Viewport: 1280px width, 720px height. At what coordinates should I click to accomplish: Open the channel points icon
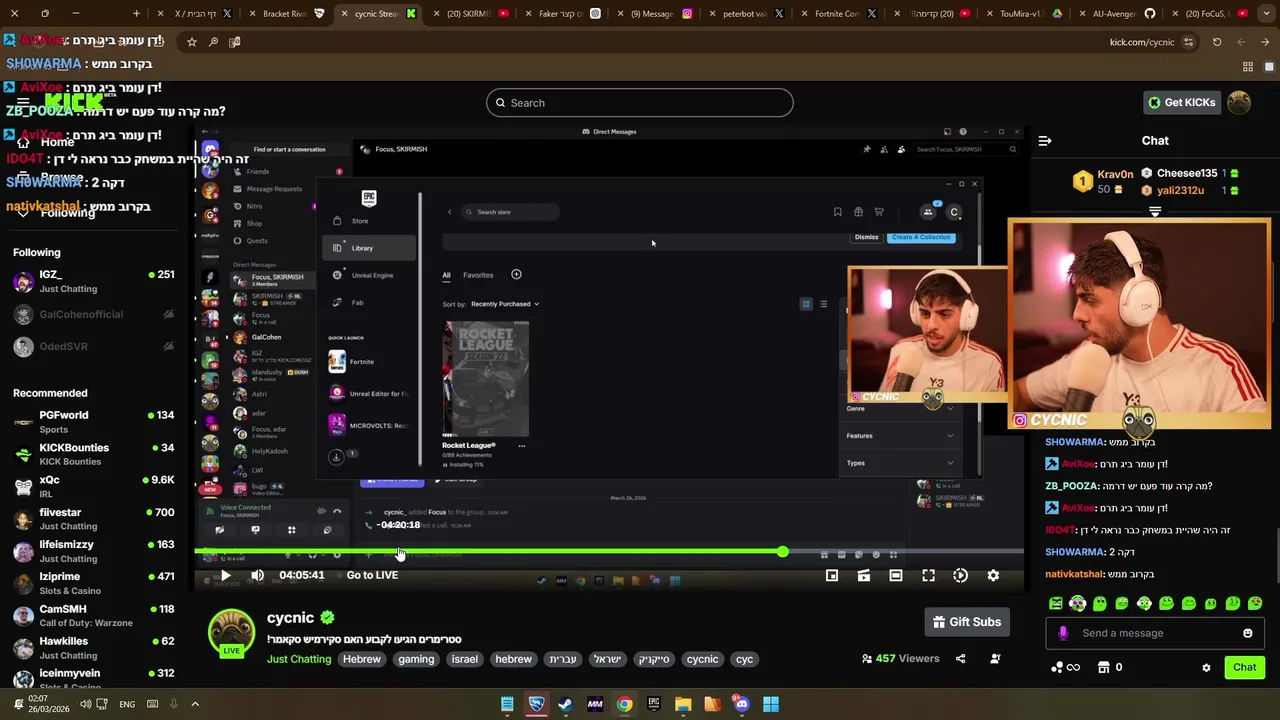point(1066,667)
